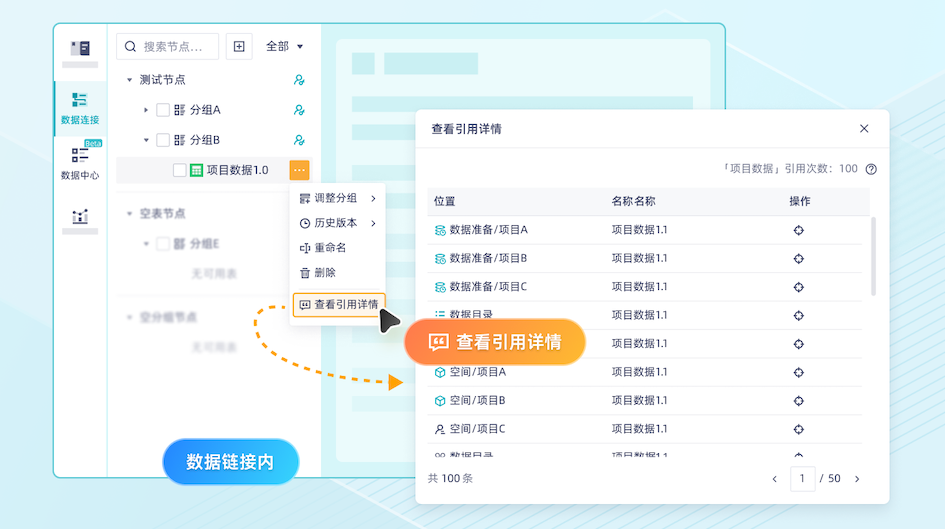Image resolution: width=945 pixels, height=529 pixels.
Task: Check the 项目数据1.0 checkbox
Action: tap(179, 170)
